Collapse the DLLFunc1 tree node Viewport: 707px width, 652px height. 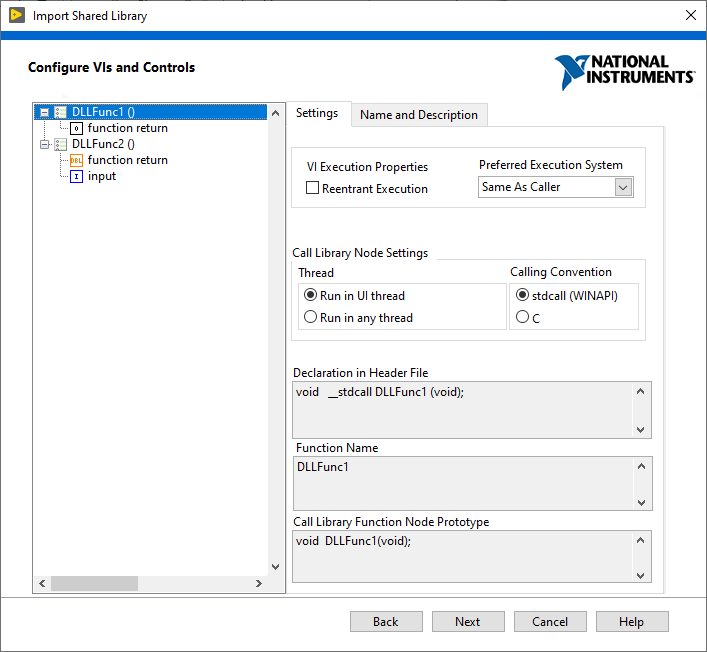pyautogui.click(x=44, y=112)
